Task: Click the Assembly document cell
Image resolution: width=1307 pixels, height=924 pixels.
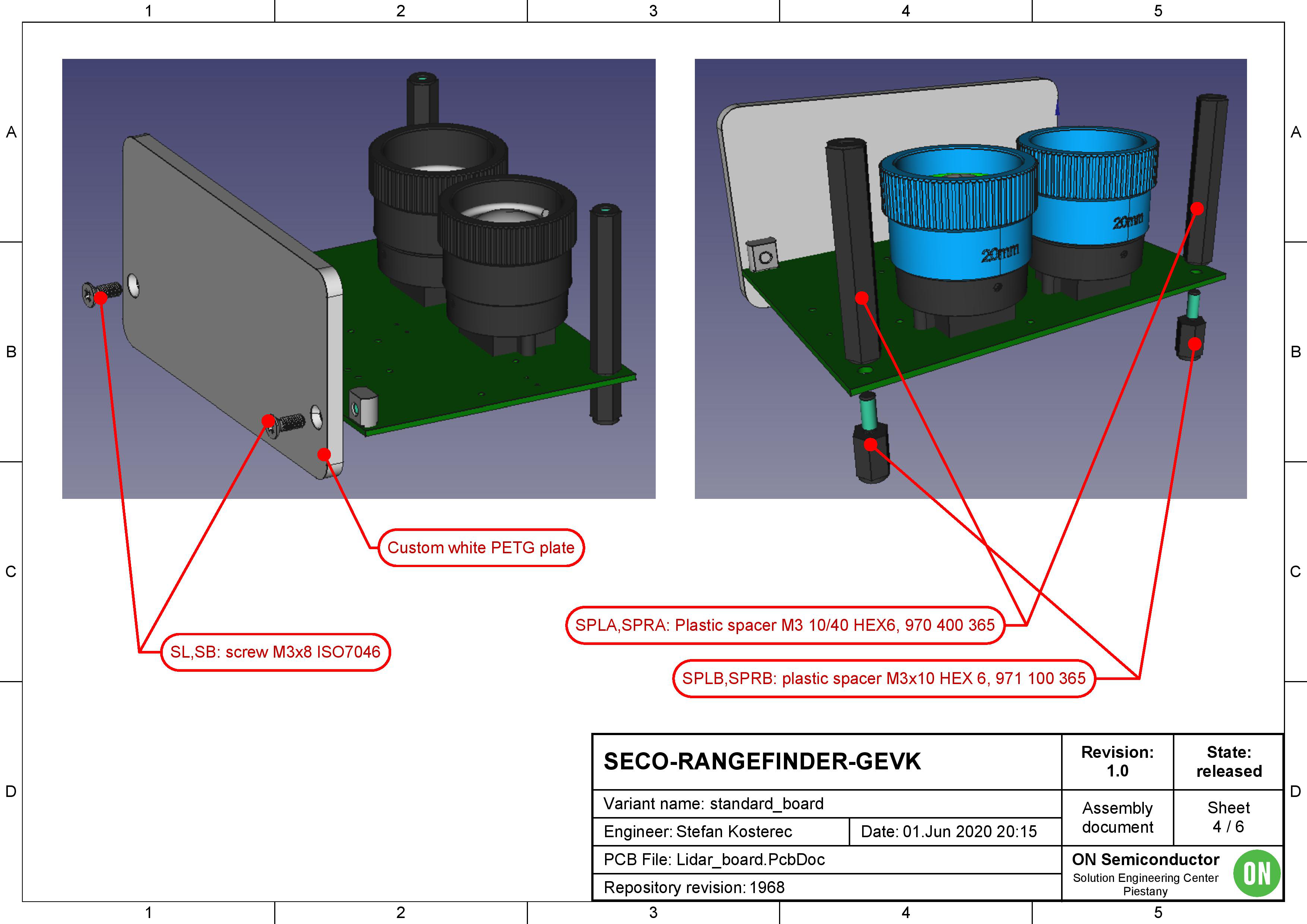Action: 1117,817
